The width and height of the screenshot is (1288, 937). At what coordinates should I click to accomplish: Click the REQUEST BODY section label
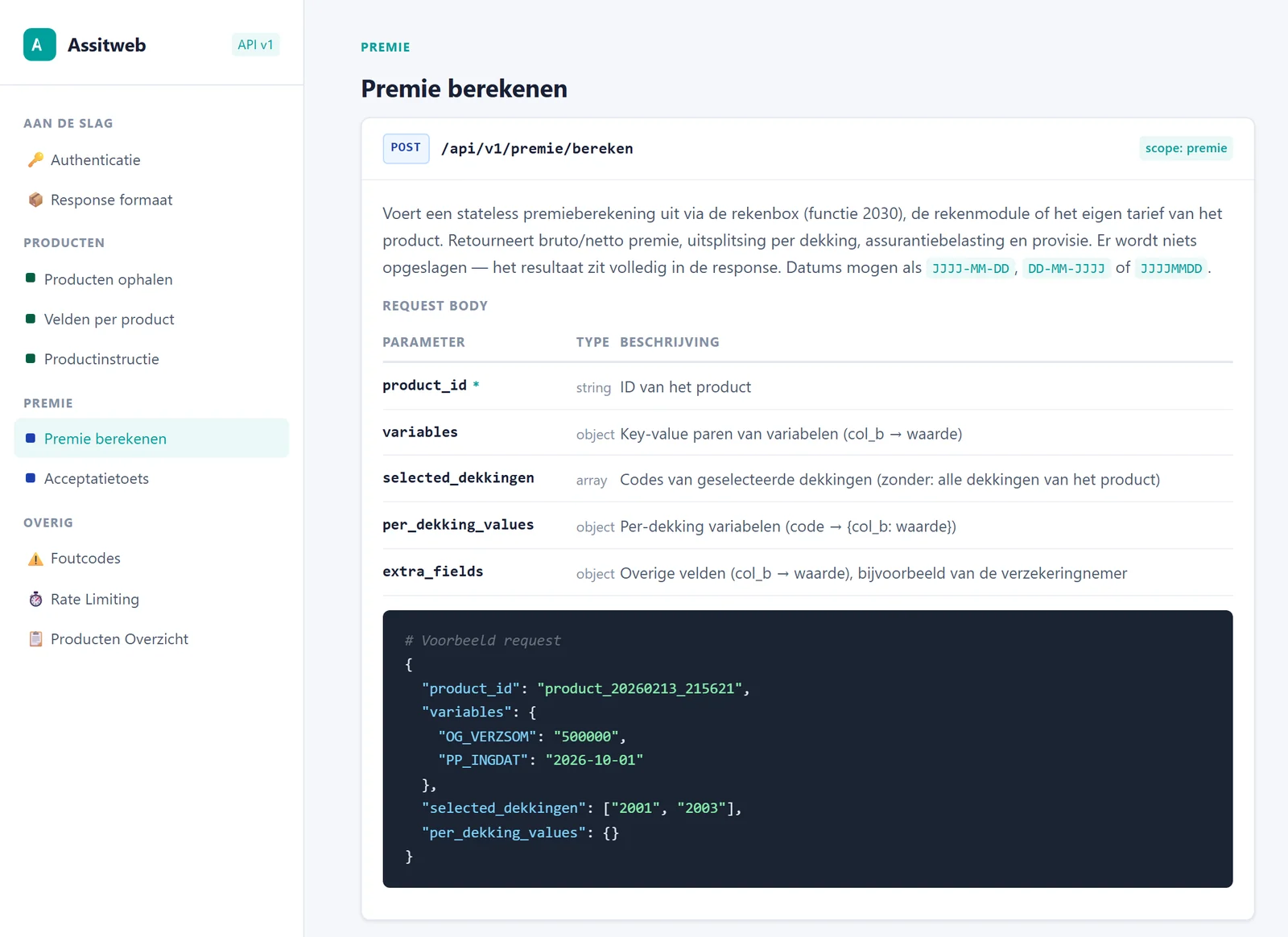435,306
